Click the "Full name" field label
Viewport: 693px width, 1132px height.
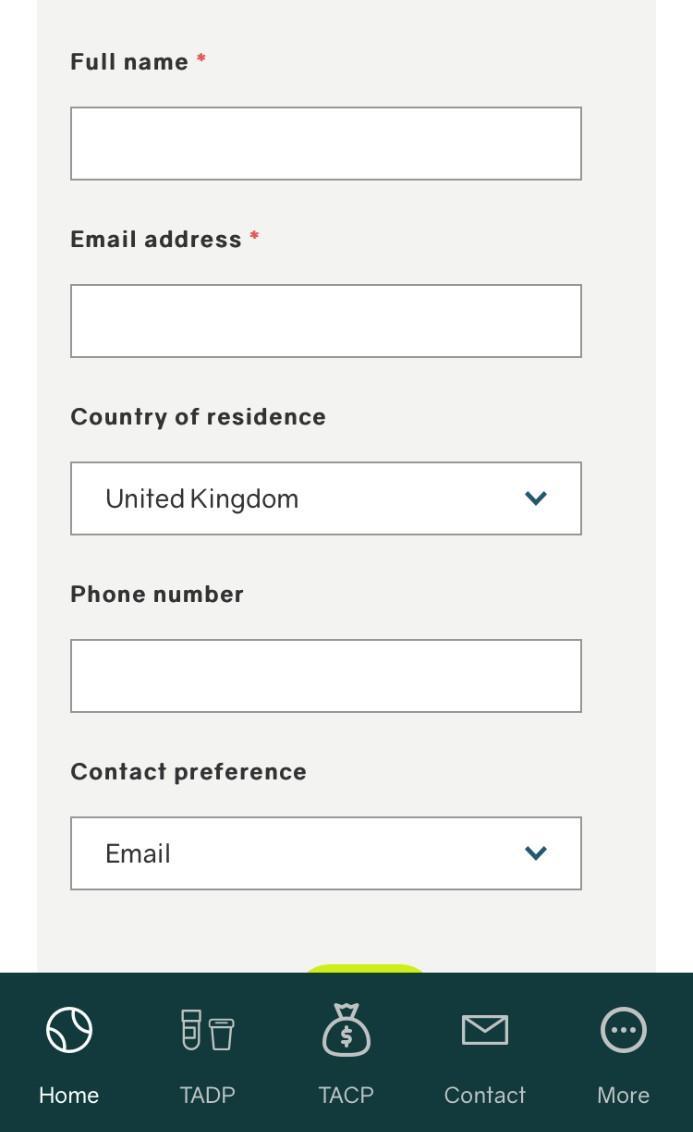(129, 62)
